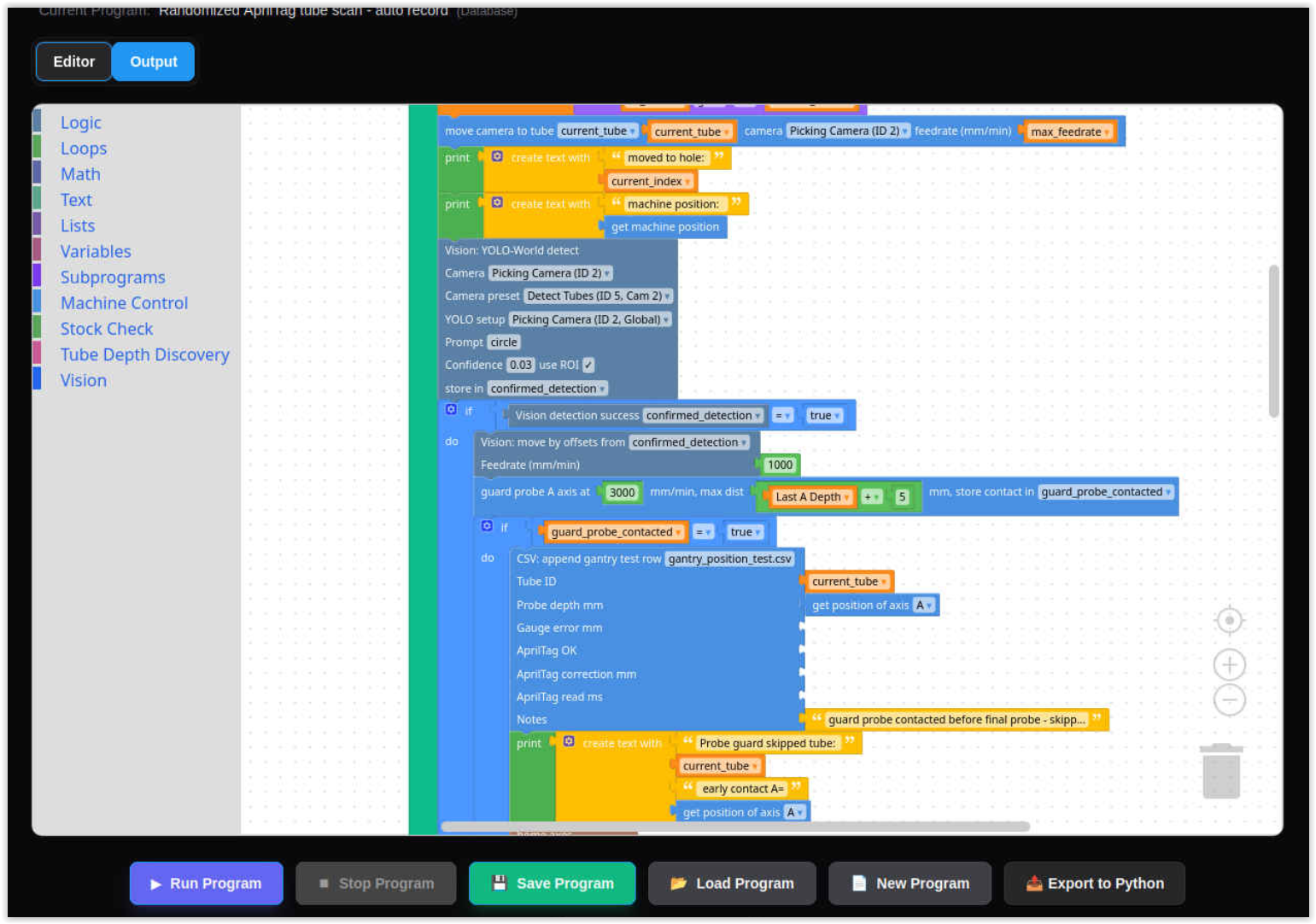The width and height of the screenshot is (1316, 924).
Task: Center the workspace with the crosshair icon
Action: click(x=1229, y=620)
